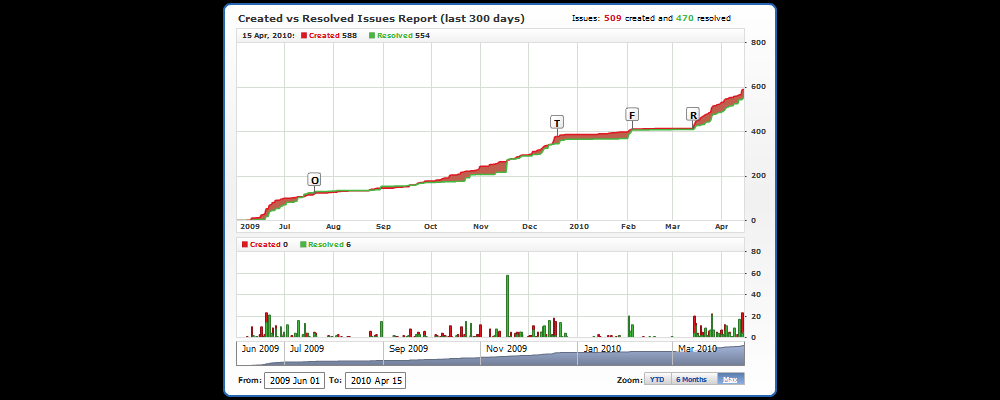Click the T event marker flag

coord(557,123)
